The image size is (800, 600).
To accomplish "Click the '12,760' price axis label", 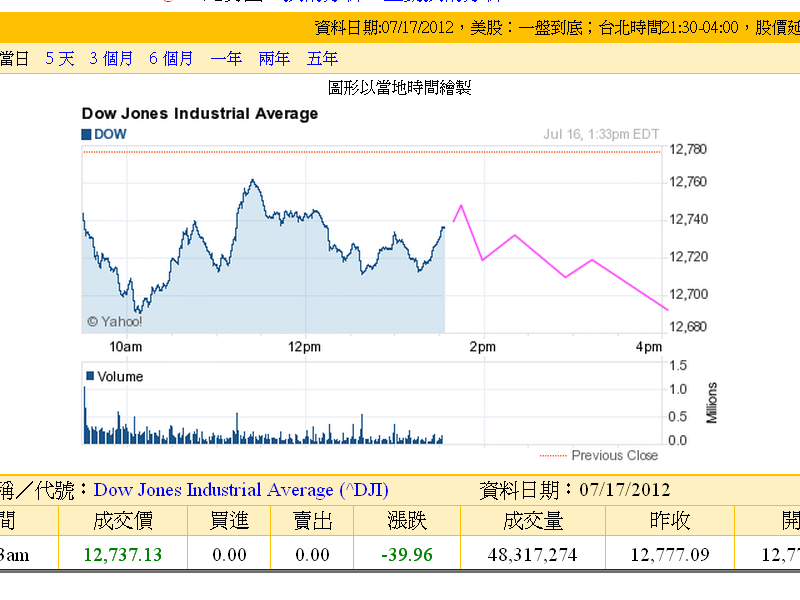I will click(x=688, y=182).
